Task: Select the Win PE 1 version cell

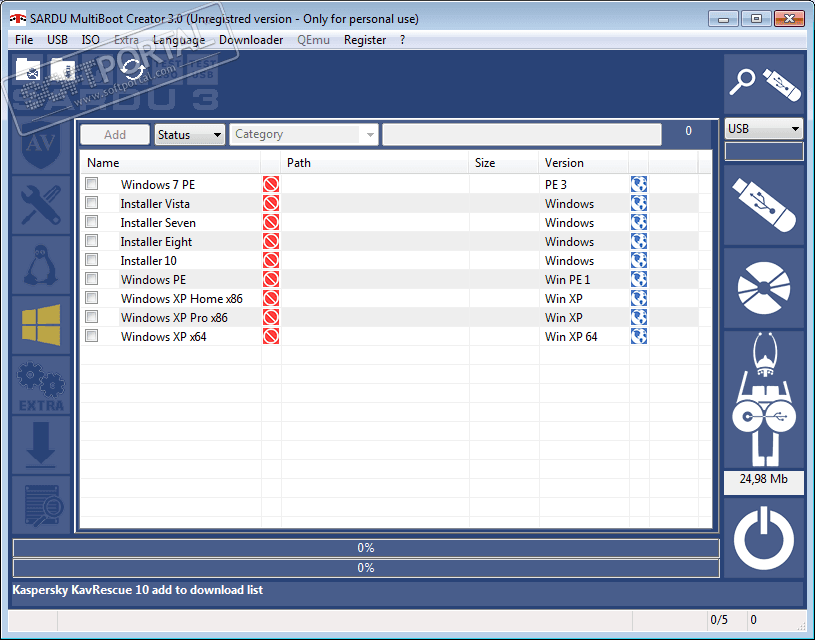Action: (568, 280)
